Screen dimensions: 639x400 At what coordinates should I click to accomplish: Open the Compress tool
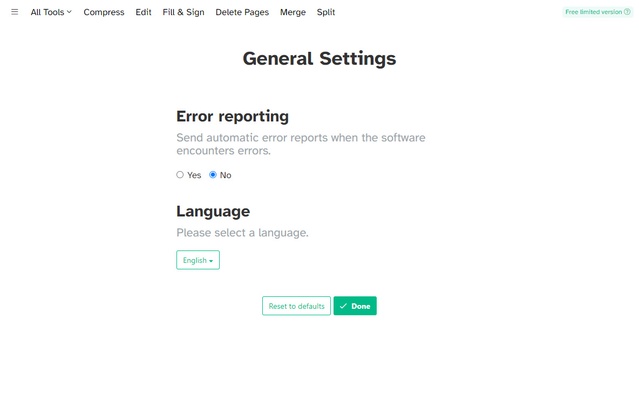click(x=104, y=13)
